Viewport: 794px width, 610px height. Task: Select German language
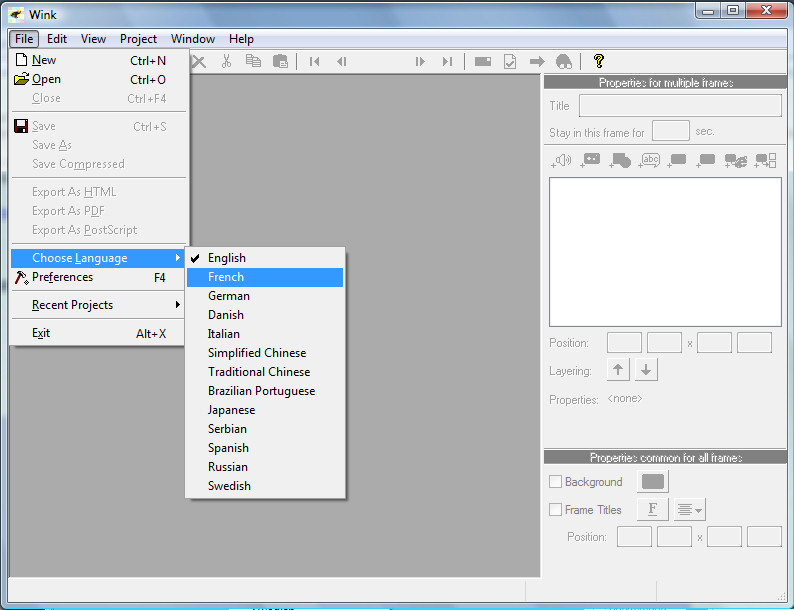(265, 296)
